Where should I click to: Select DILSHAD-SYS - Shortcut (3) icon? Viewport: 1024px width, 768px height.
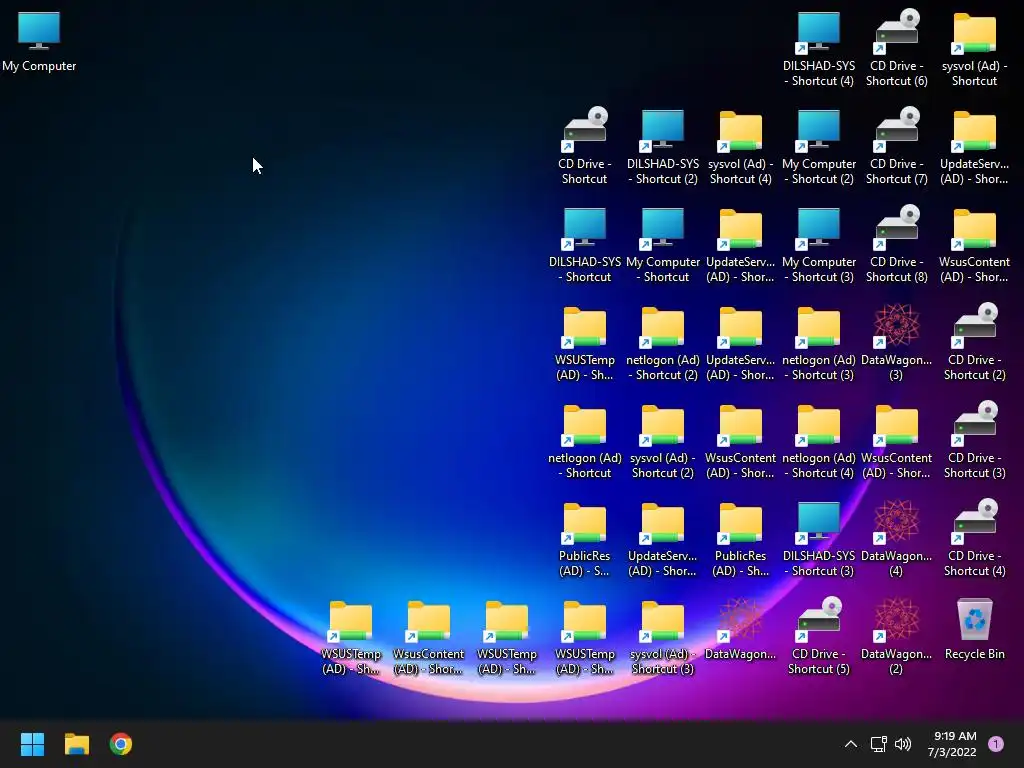pyautogui.click(x=818, y=539)
